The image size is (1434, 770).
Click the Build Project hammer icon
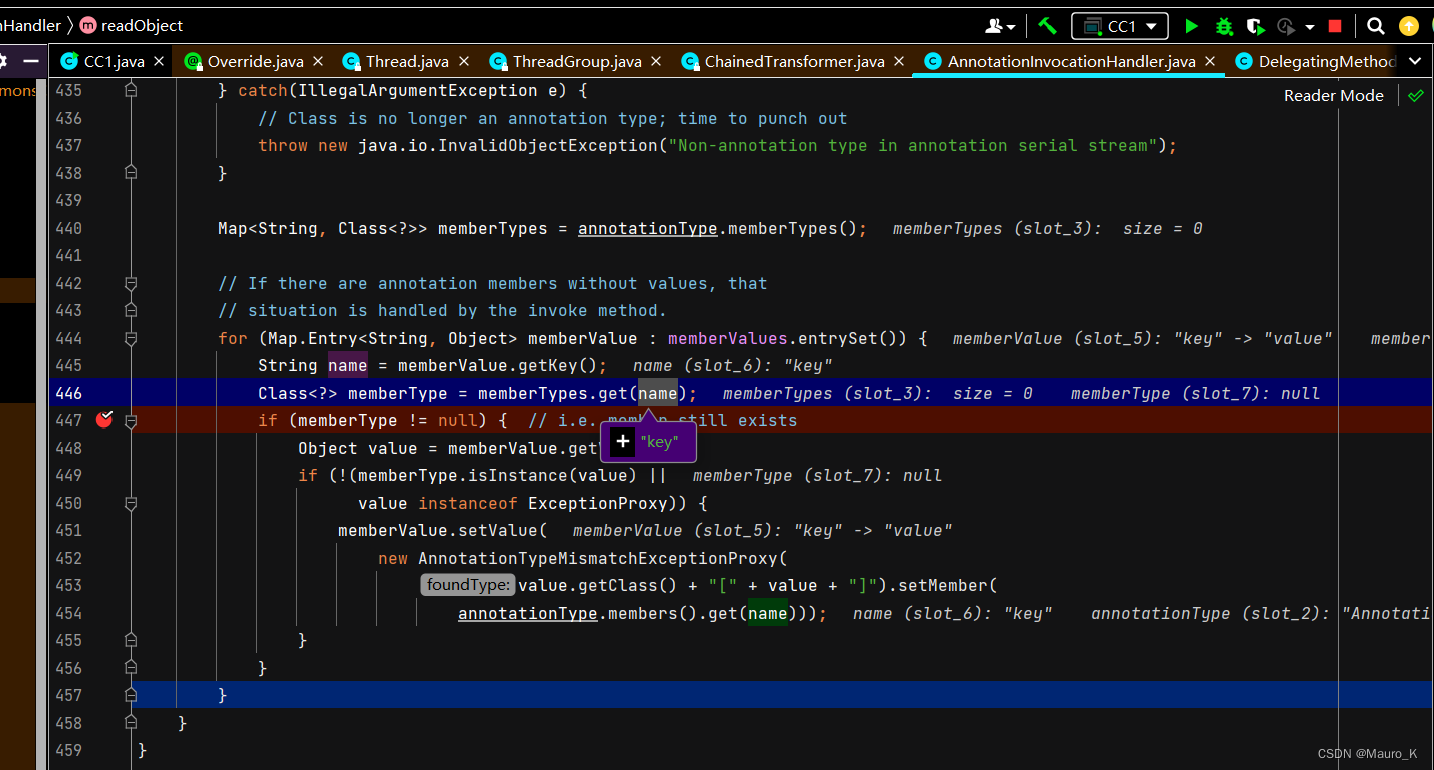click(x=1047, y=26)
